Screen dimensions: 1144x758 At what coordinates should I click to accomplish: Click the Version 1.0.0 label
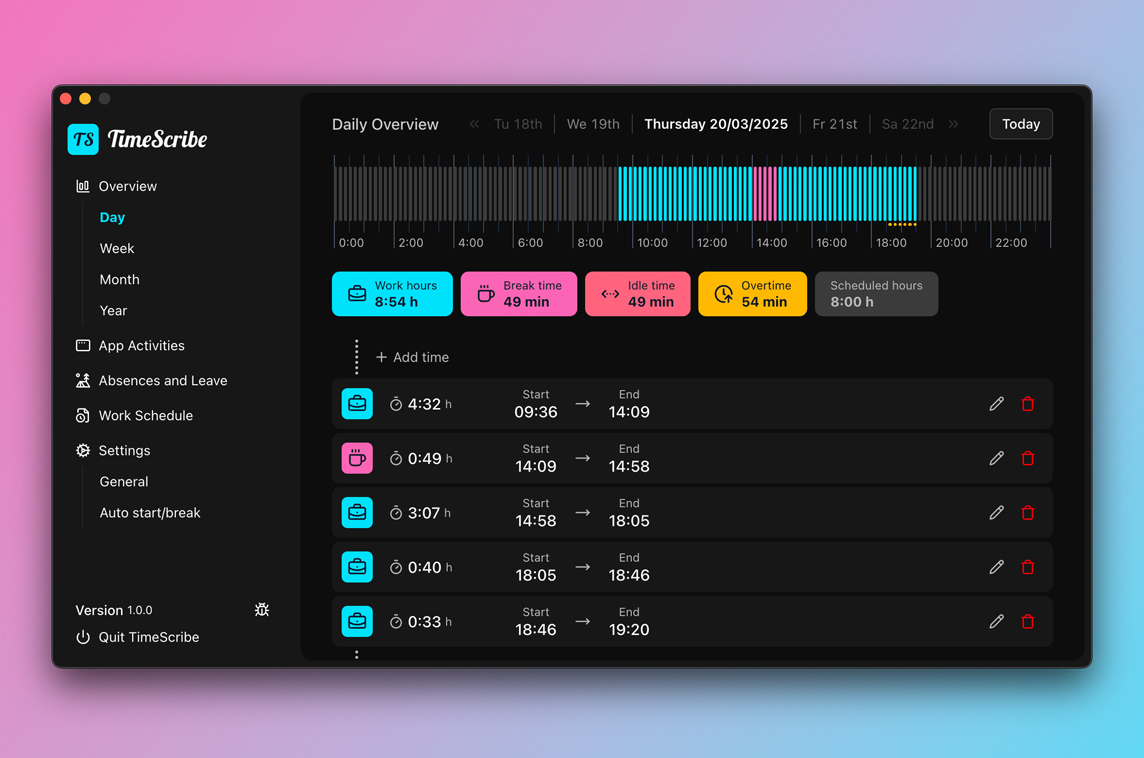pos(114,610)
